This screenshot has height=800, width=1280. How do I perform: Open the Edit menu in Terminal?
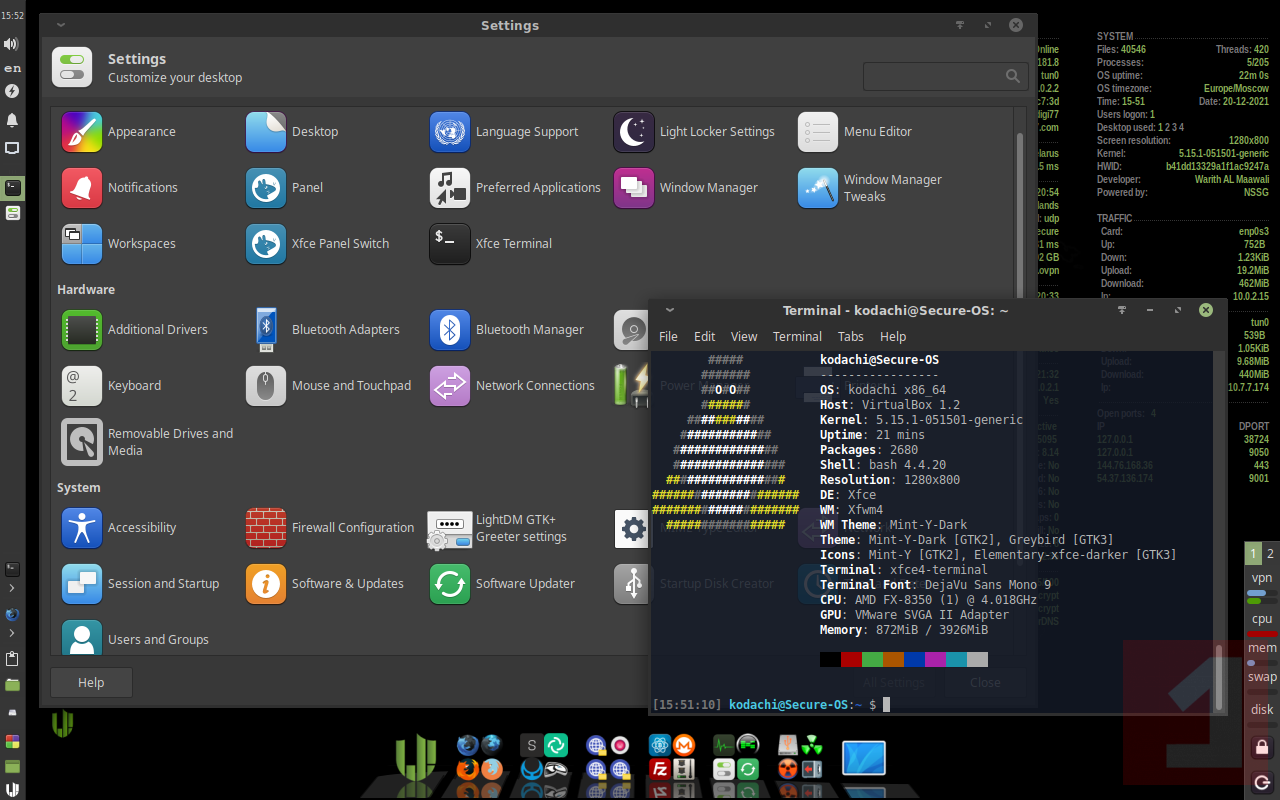coord(704,337)
